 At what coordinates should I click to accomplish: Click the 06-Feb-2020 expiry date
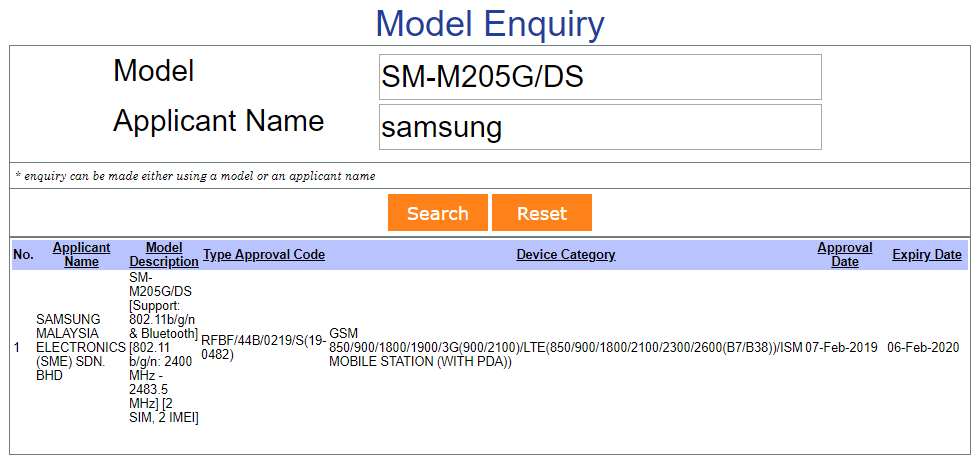coord(922,347)
